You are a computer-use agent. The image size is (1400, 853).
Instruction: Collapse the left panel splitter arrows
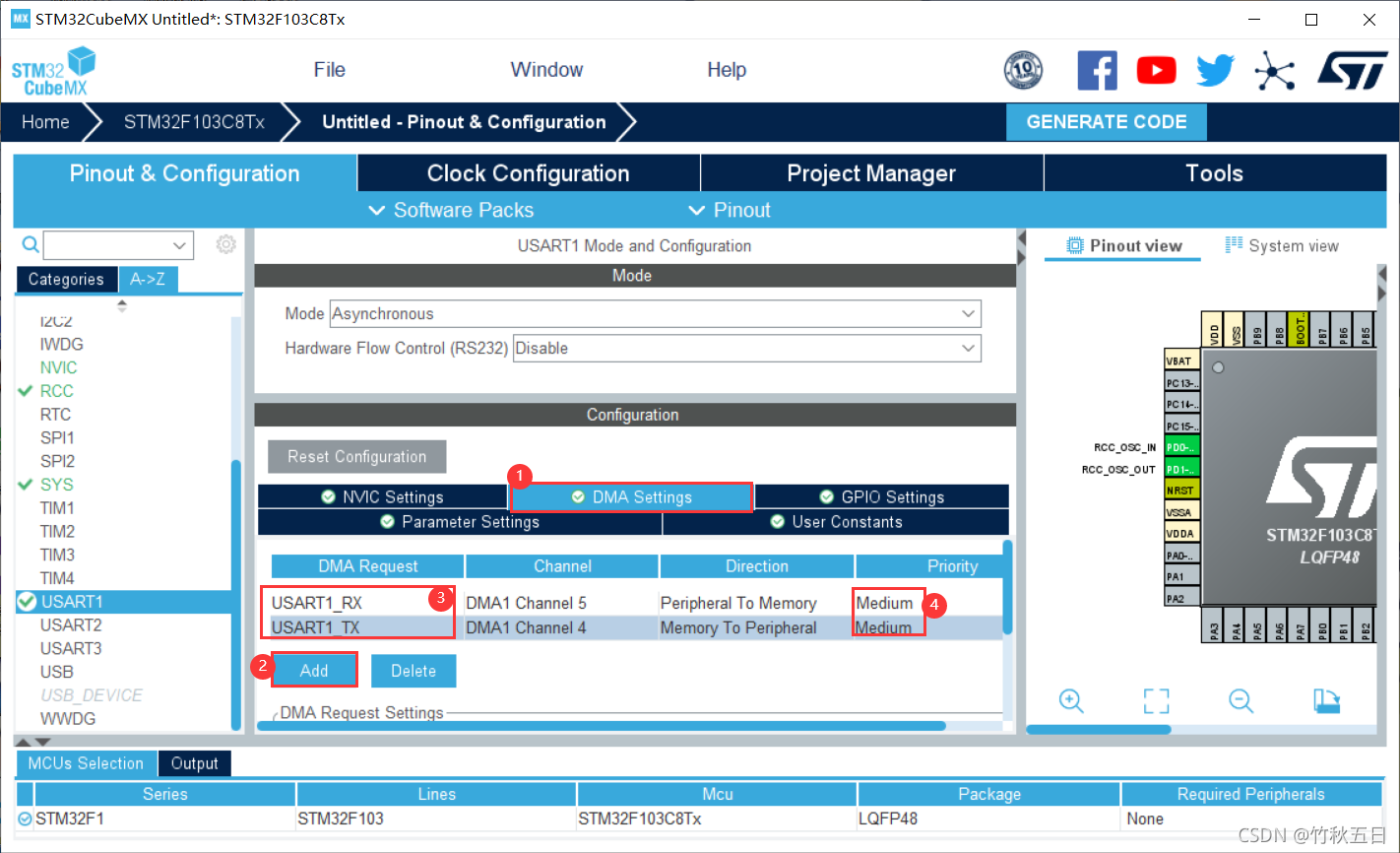tap(35, 742)
